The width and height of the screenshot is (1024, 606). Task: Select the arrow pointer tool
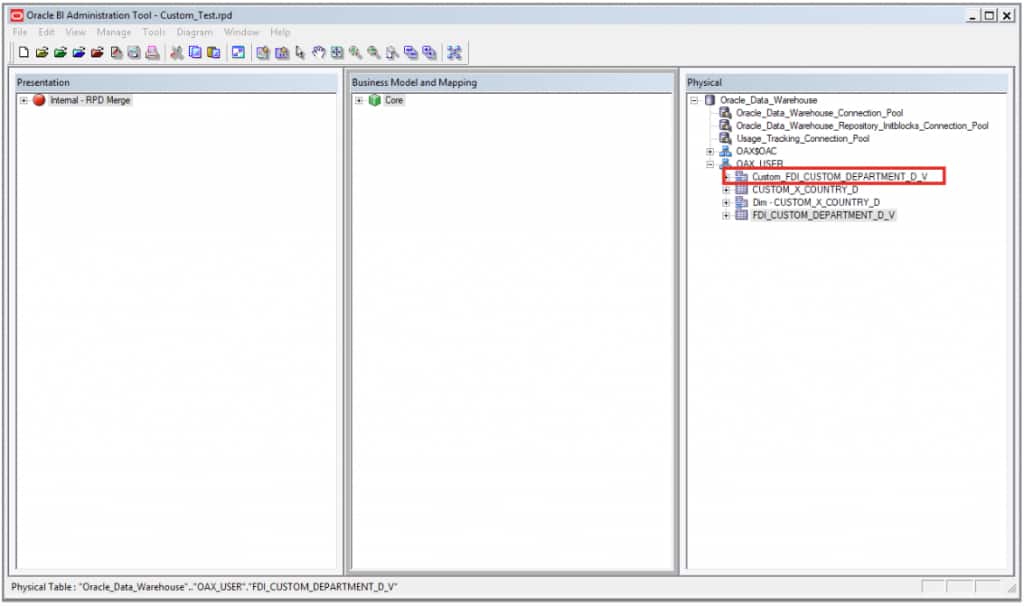(x=300, y=52)
